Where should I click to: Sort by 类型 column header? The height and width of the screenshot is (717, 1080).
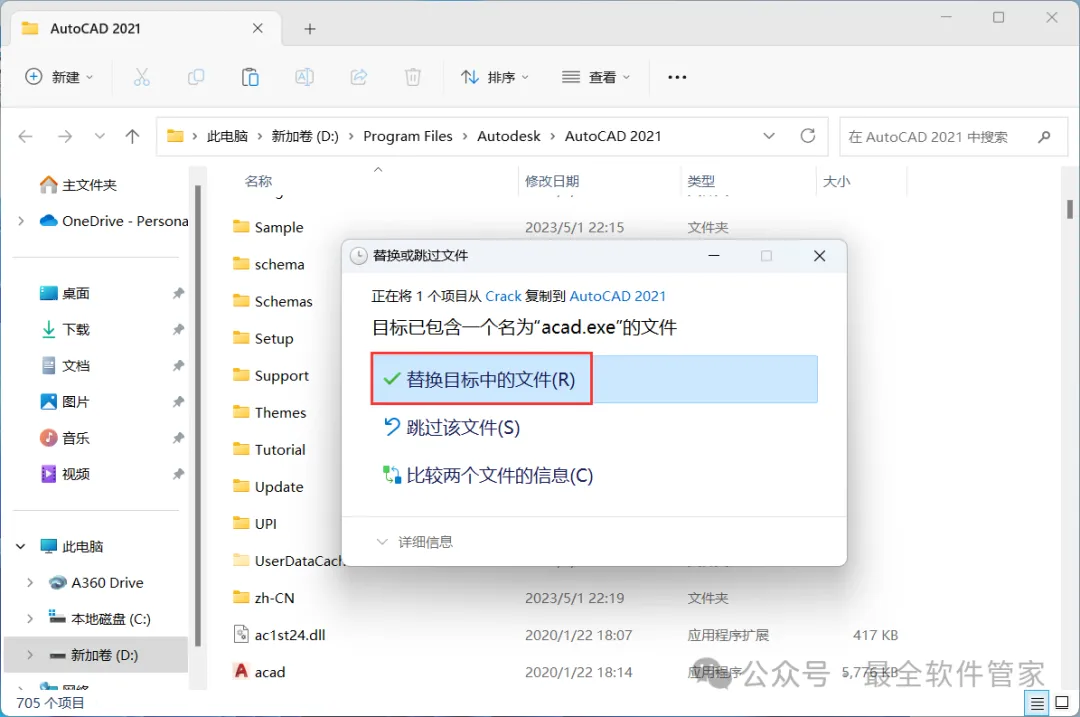click(x=701, y=181)
